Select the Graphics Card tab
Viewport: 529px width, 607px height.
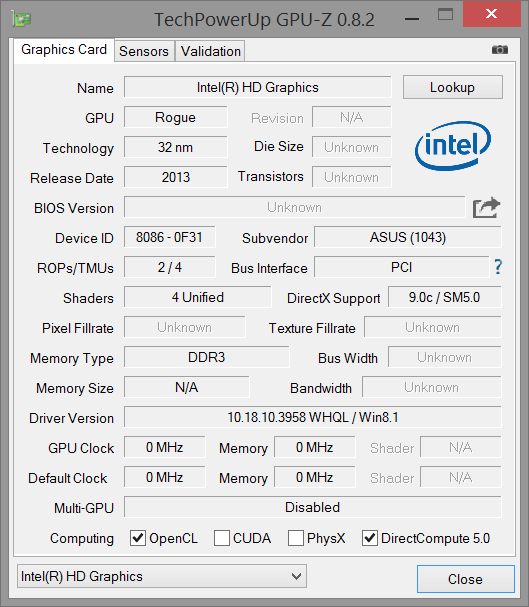pyautogui.click(x=64, y=50)
